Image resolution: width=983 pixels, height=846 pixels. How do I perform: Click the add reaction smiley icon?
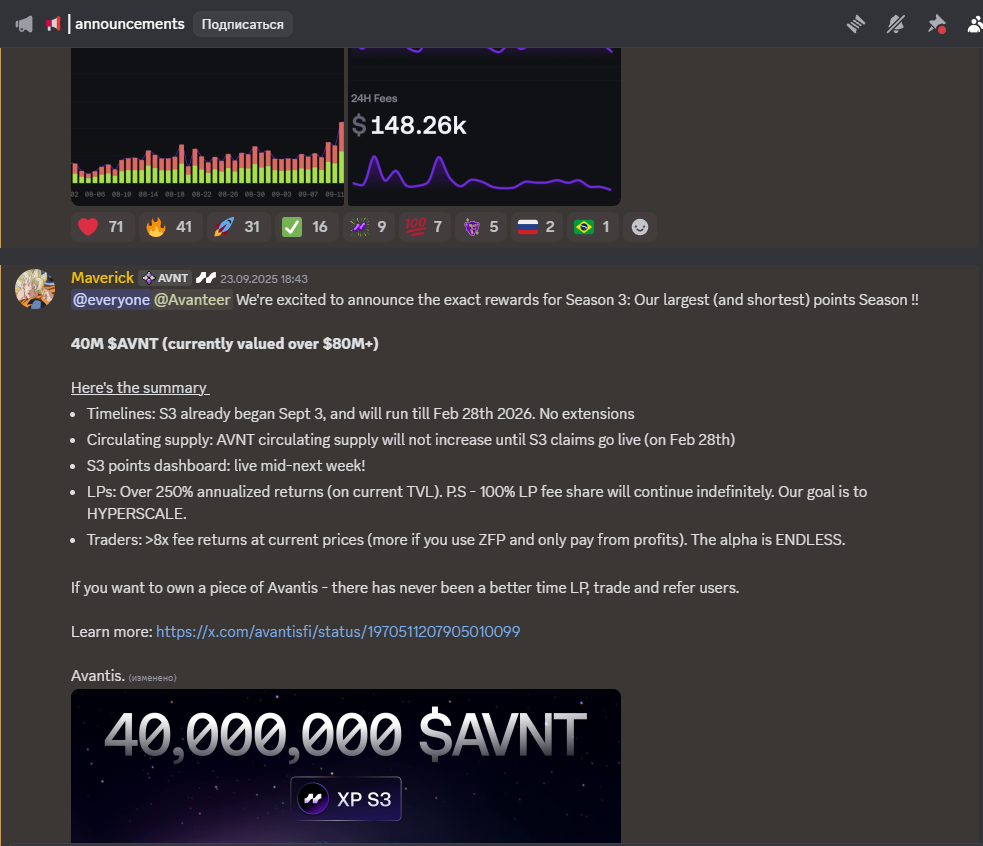tap(640, 227)
